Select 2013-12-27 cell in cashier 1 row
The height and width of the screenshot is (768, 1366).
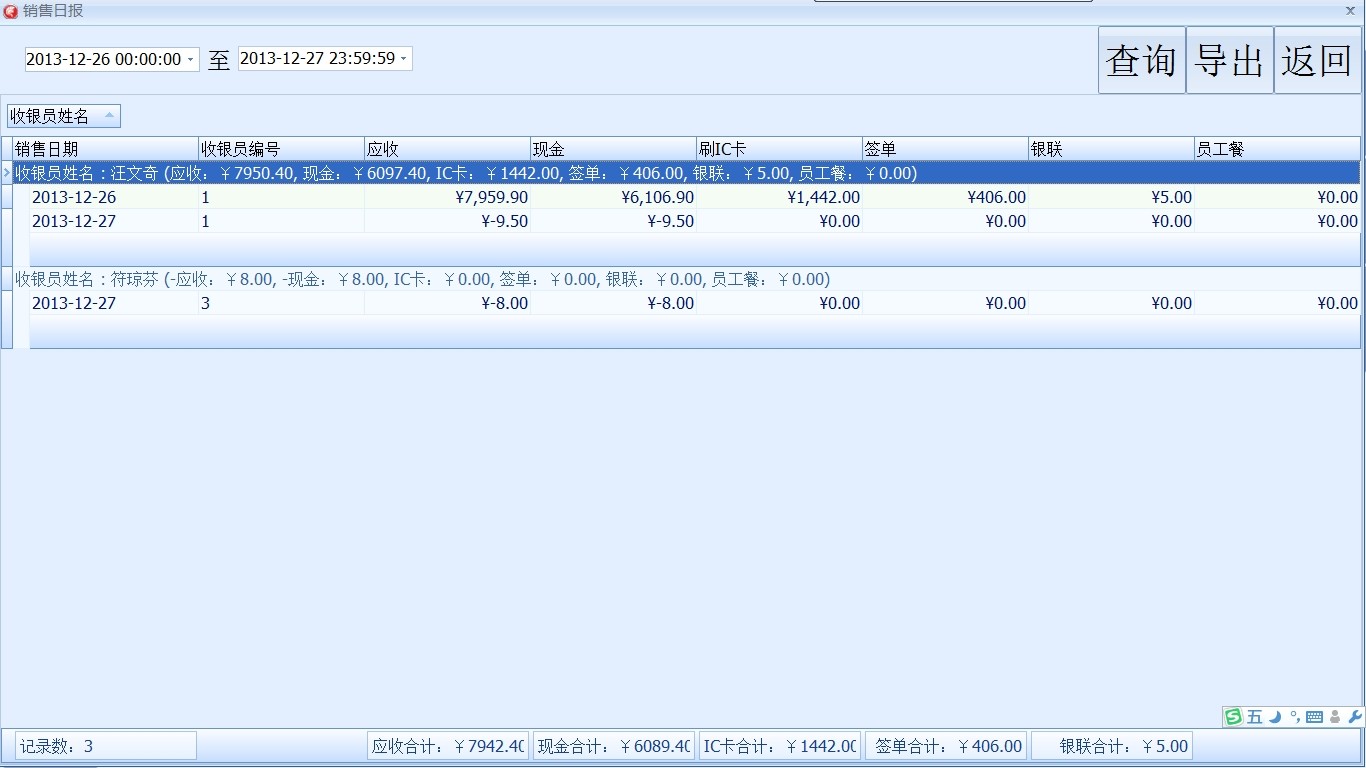[114, 221]
